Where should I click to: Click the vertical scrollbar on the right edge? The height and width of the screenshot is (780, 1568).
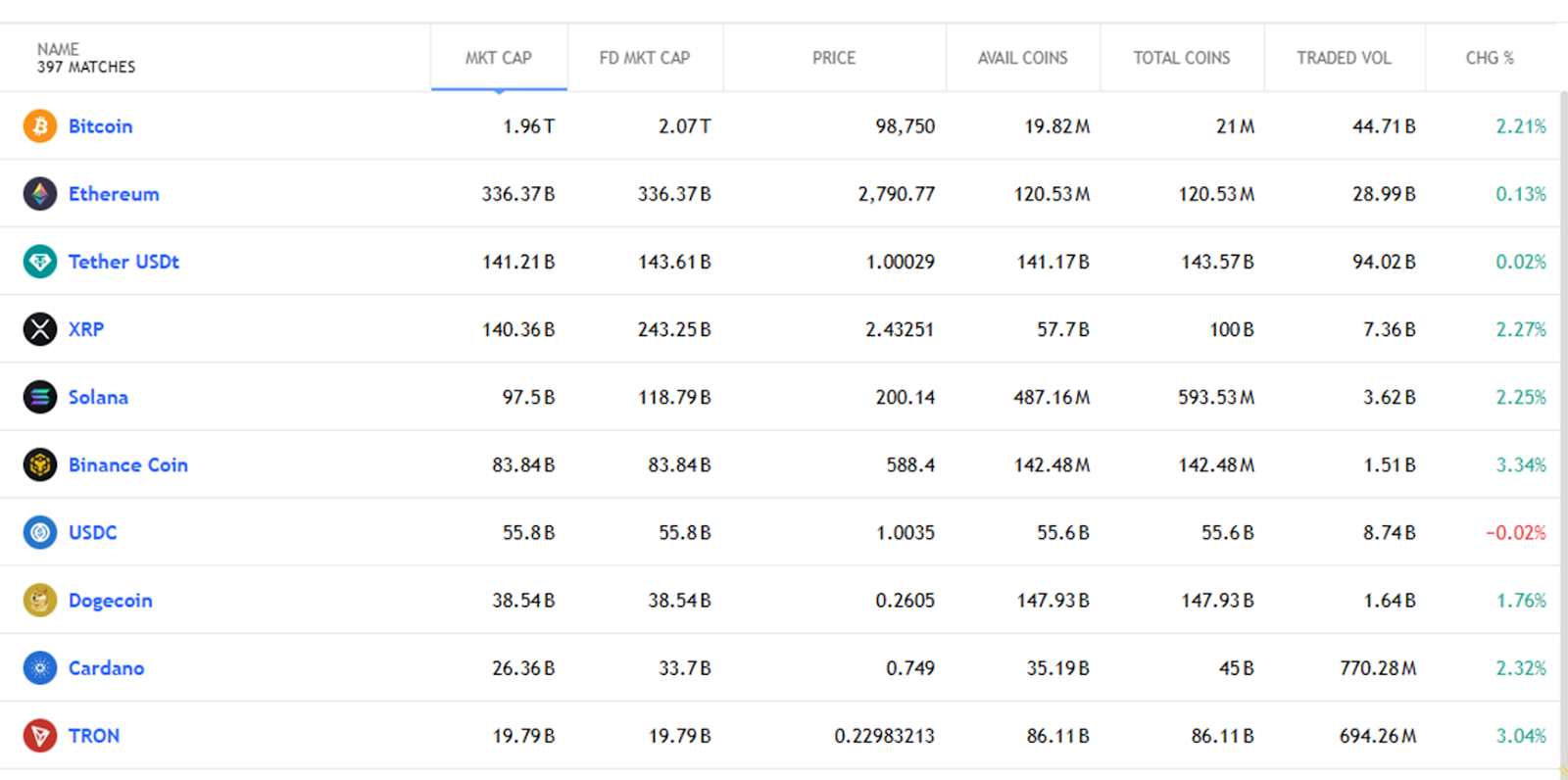(1563, 431)
